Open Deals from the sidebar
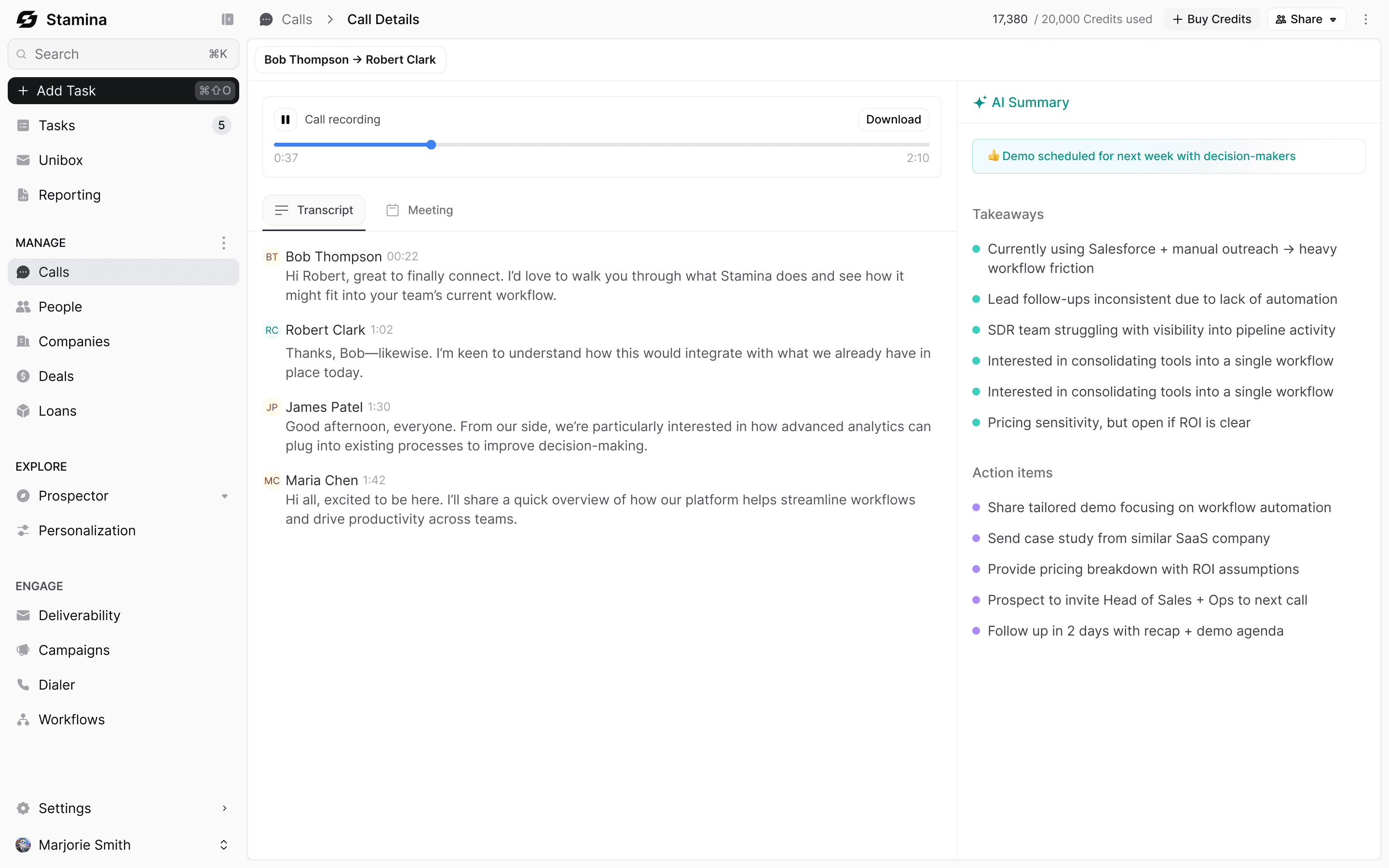1389x868 pixels. coord(55,376)
